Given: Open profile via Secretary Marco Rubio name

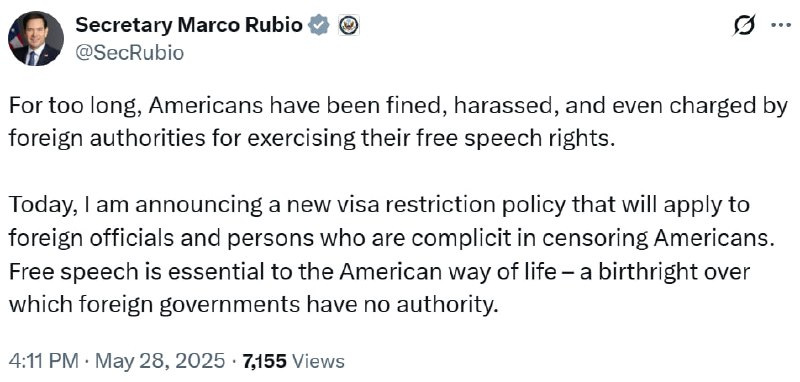Looking at the screenshot, I should 189,25.
